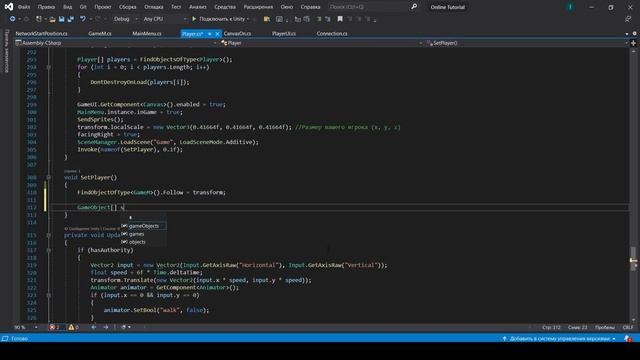Open the collapsed toolbox panel on left edge
The height and width of the screenshot is (360, 640).
click(6, 51)
